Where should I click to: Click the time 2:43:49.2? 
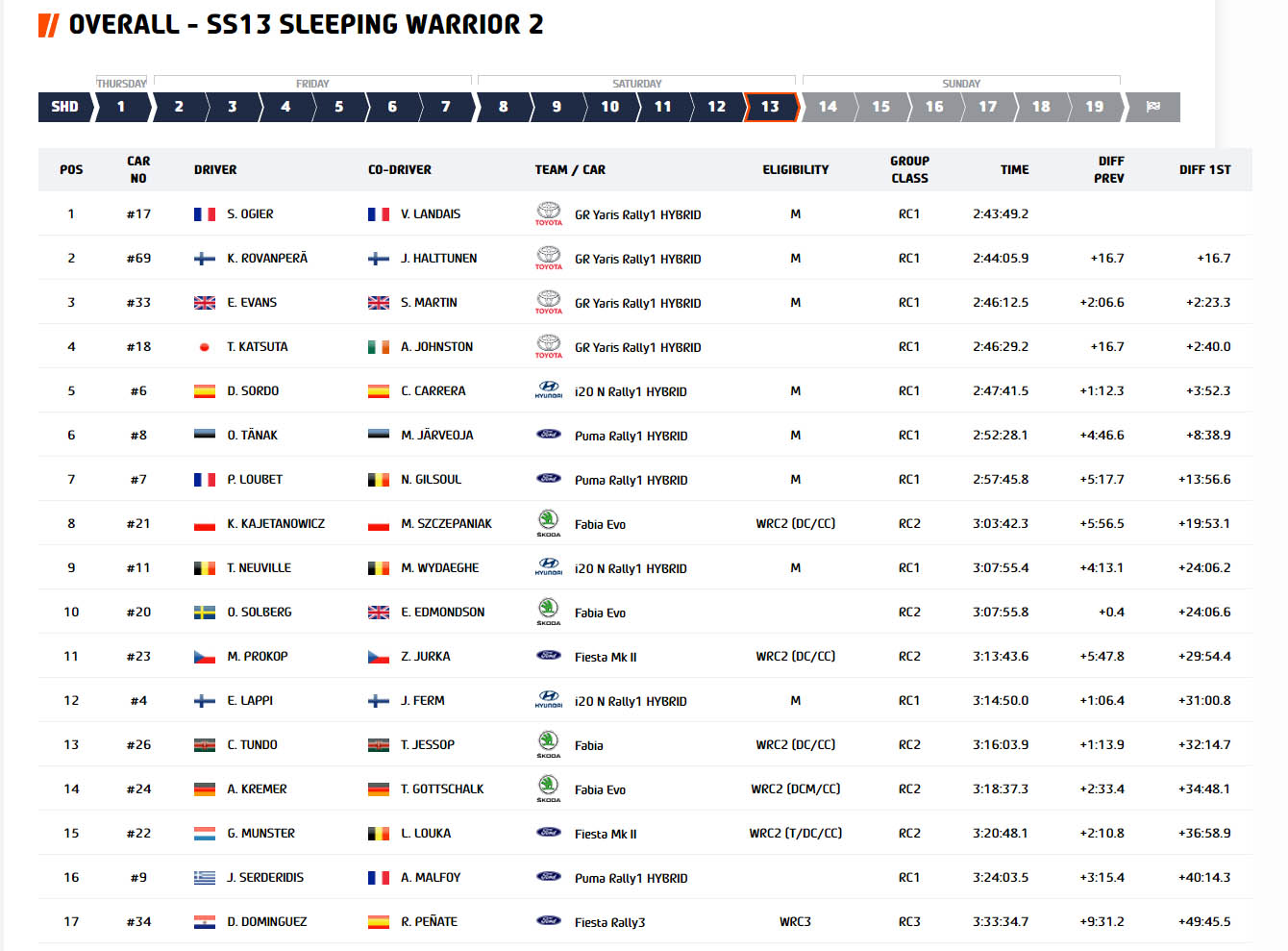click(1001, 214)
